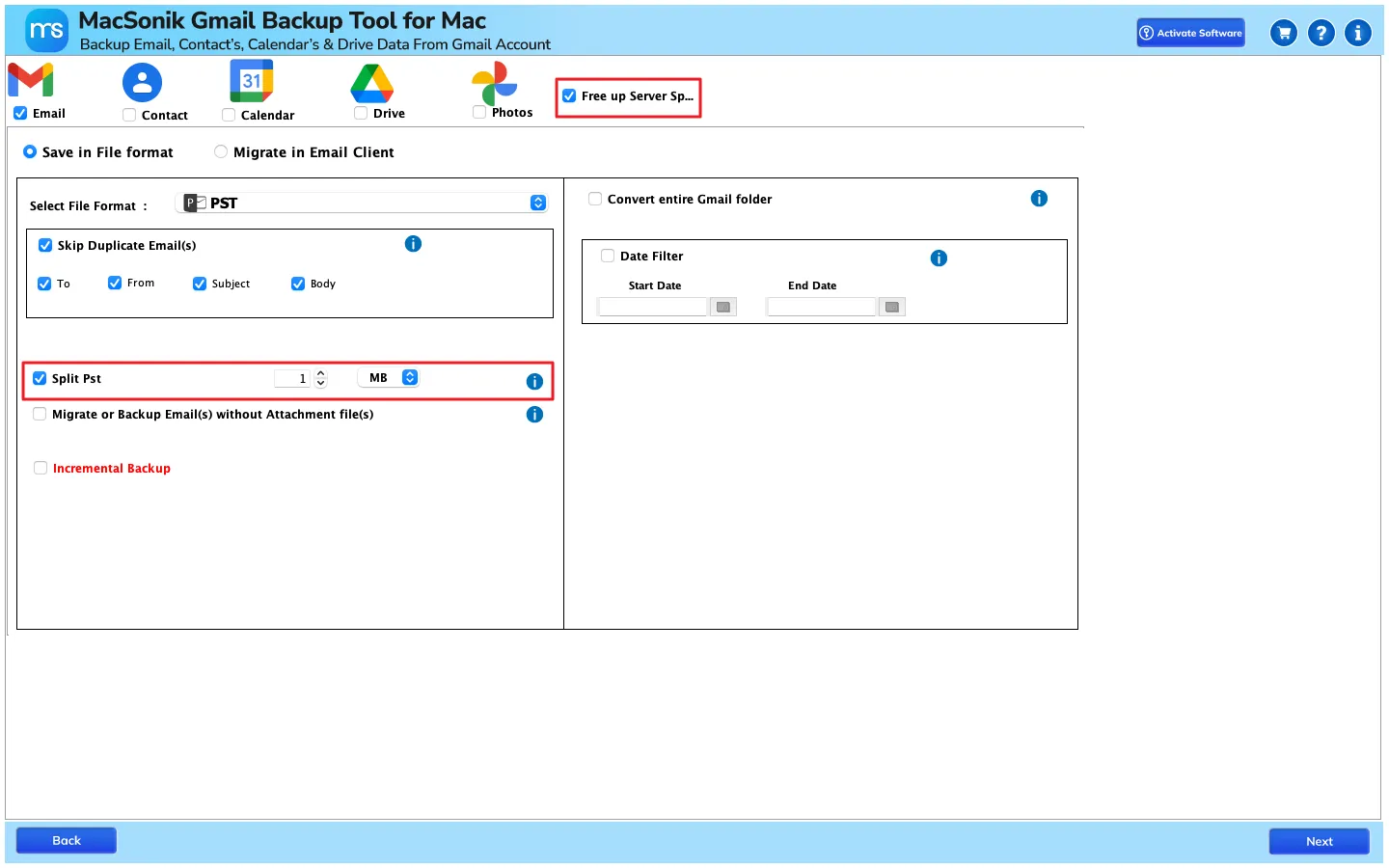The width and height of the screenshot is (1389, 868).
Task: Enable the Date Filter checkbox
Action: point(608,257)
